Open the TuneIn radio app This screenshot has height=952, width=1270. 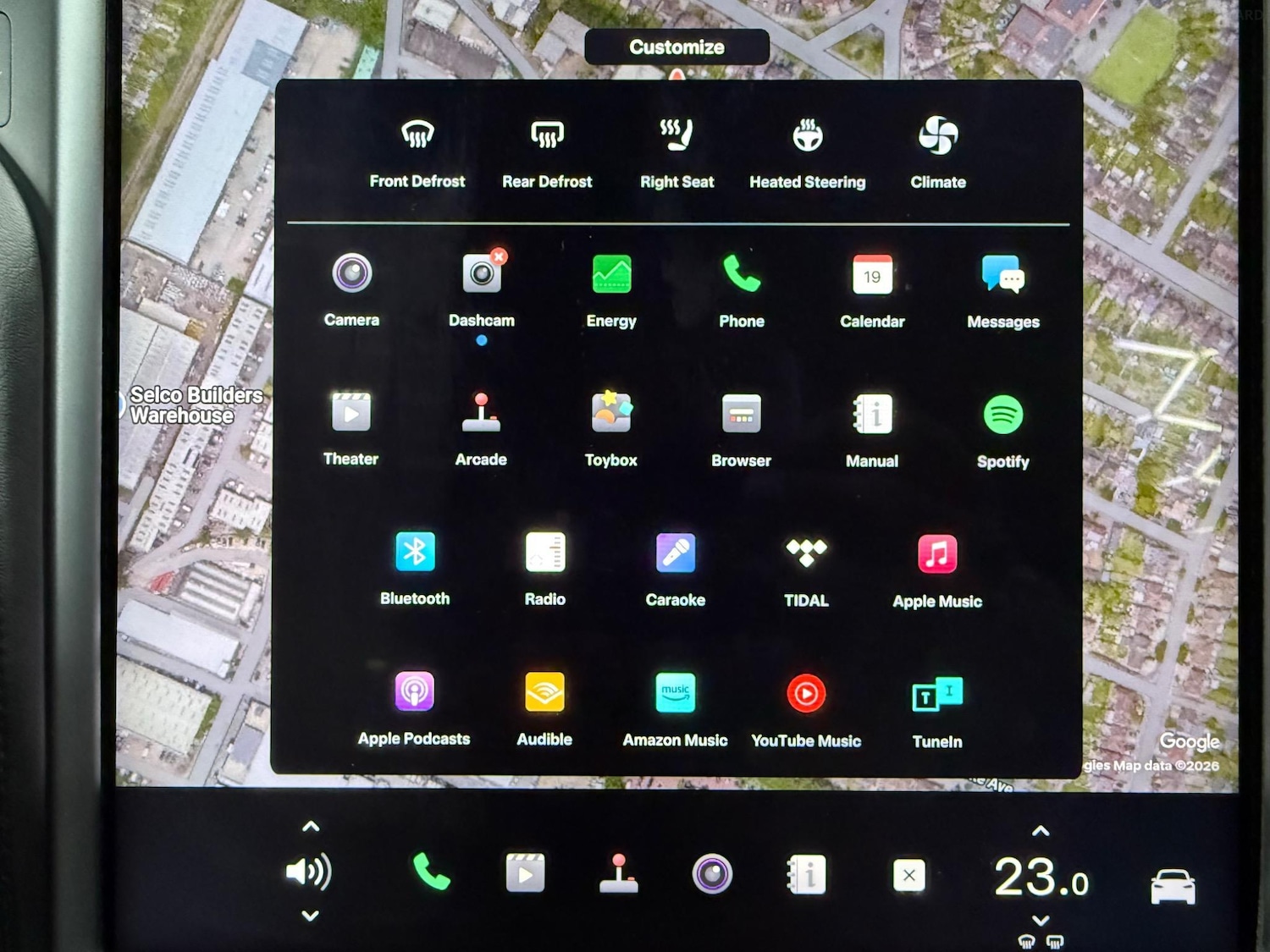[936, 695]
